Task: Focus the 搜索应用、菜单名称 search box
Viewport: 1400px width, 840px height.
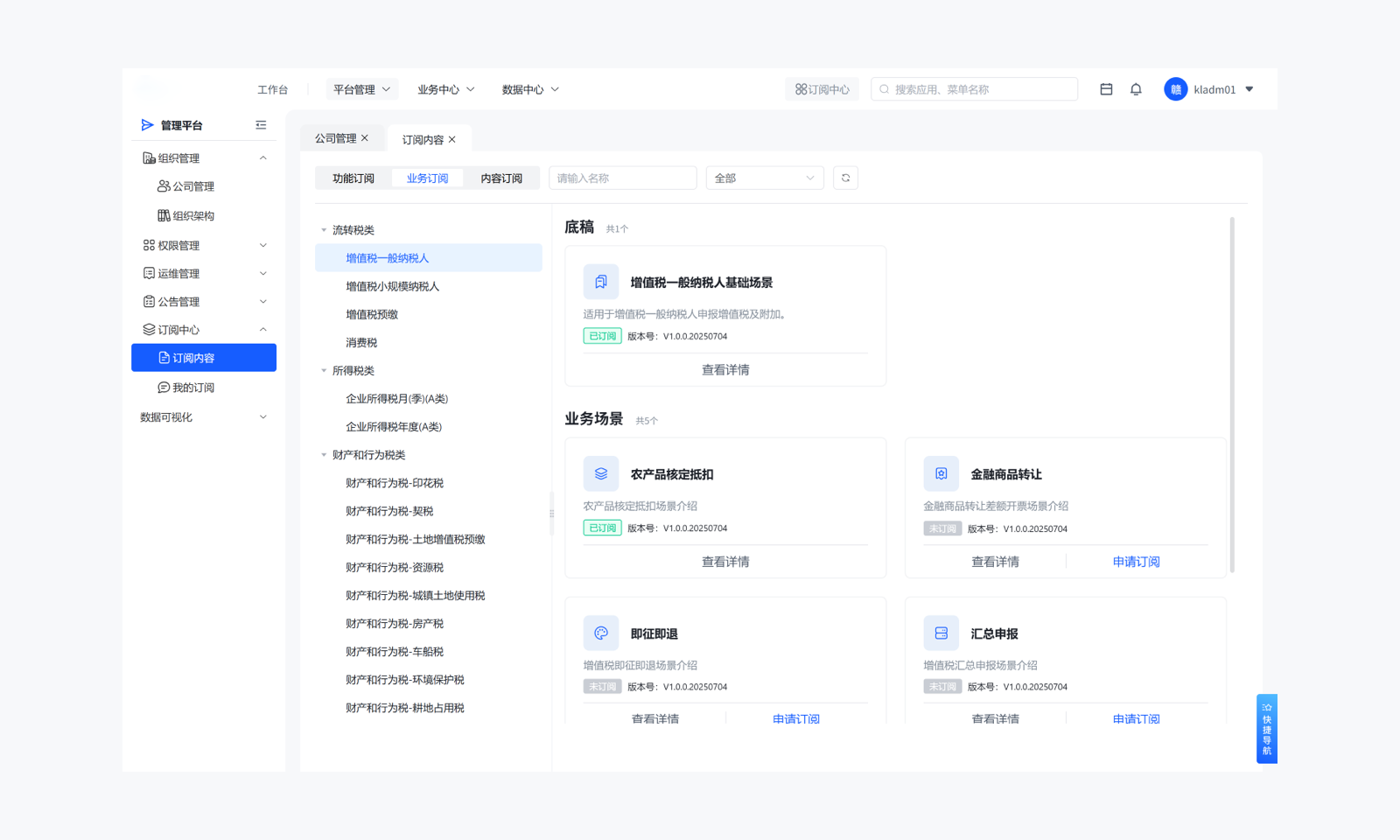Action: (974, 89)
